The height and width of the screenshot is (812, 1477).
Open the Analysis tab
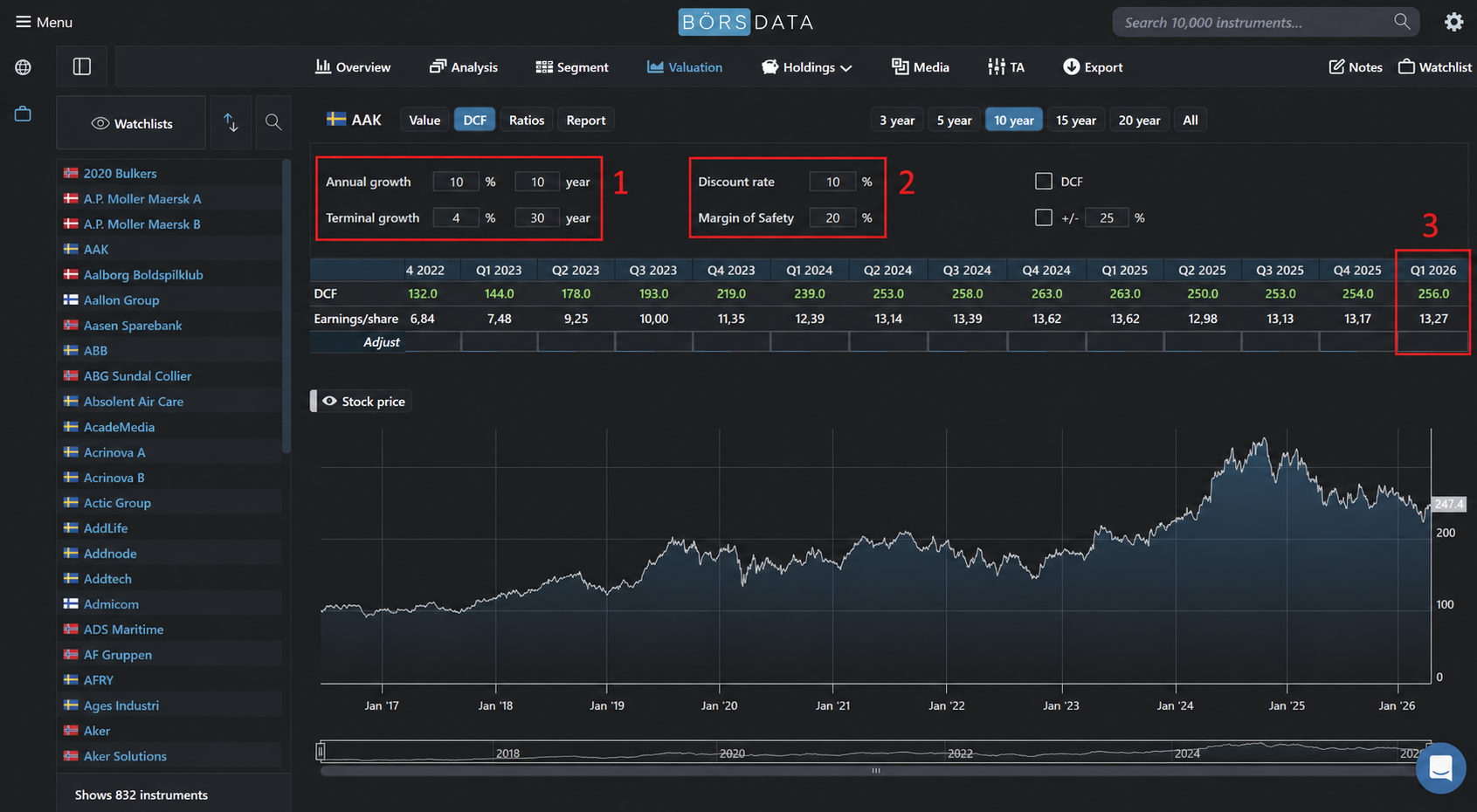point(464,67)
